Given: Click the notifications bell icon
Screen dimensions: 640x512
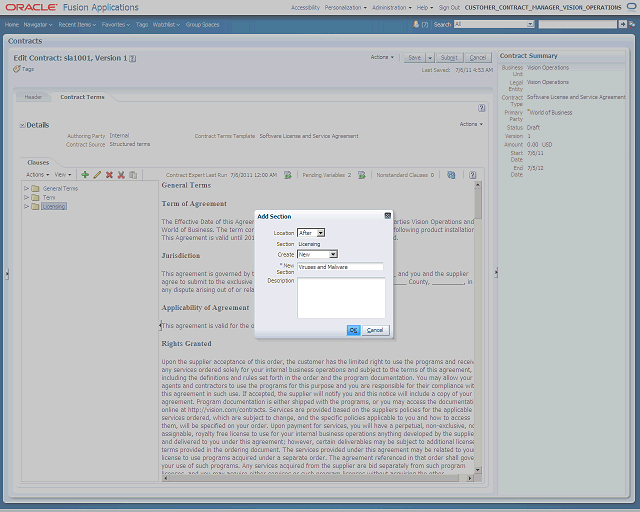Looking at the screenshot, I should tap(416, 24).
